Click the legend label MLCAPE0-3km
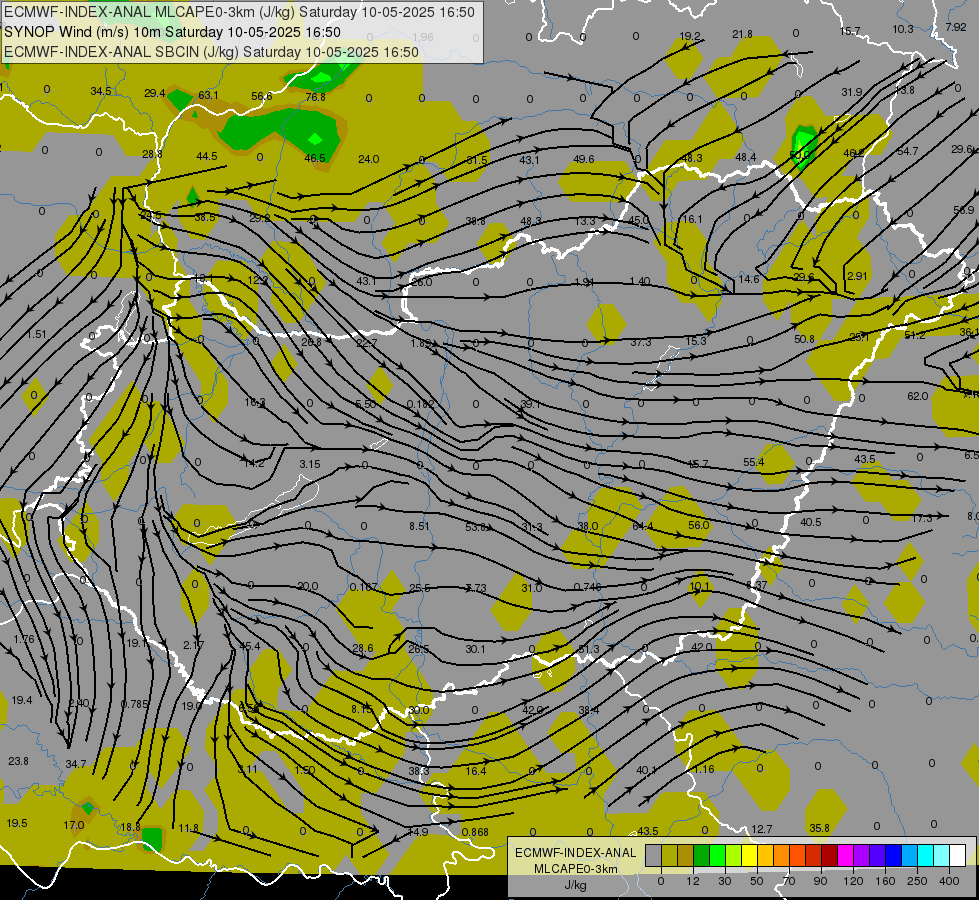 [x=575, y=869]
